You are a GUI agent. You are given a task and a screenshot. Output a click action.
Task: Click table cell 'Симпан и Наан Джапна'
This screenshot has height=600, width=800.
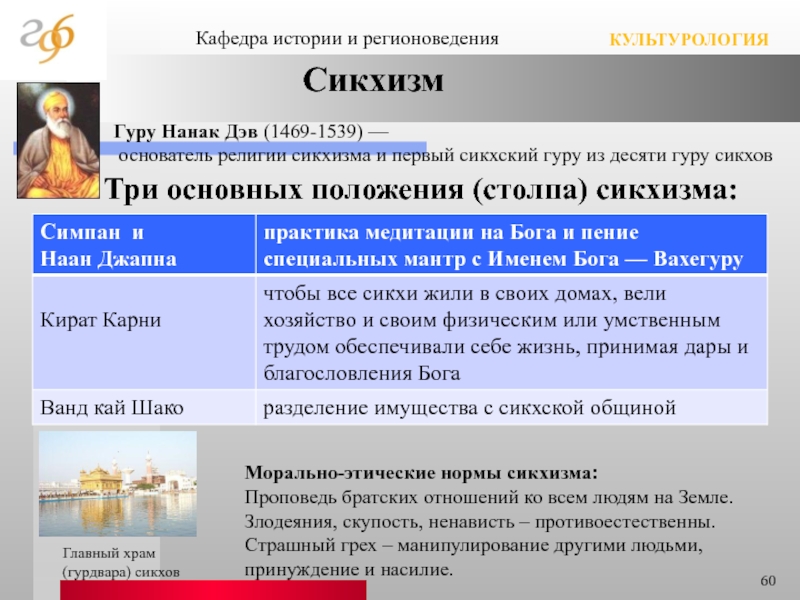[x=144, y=245]
